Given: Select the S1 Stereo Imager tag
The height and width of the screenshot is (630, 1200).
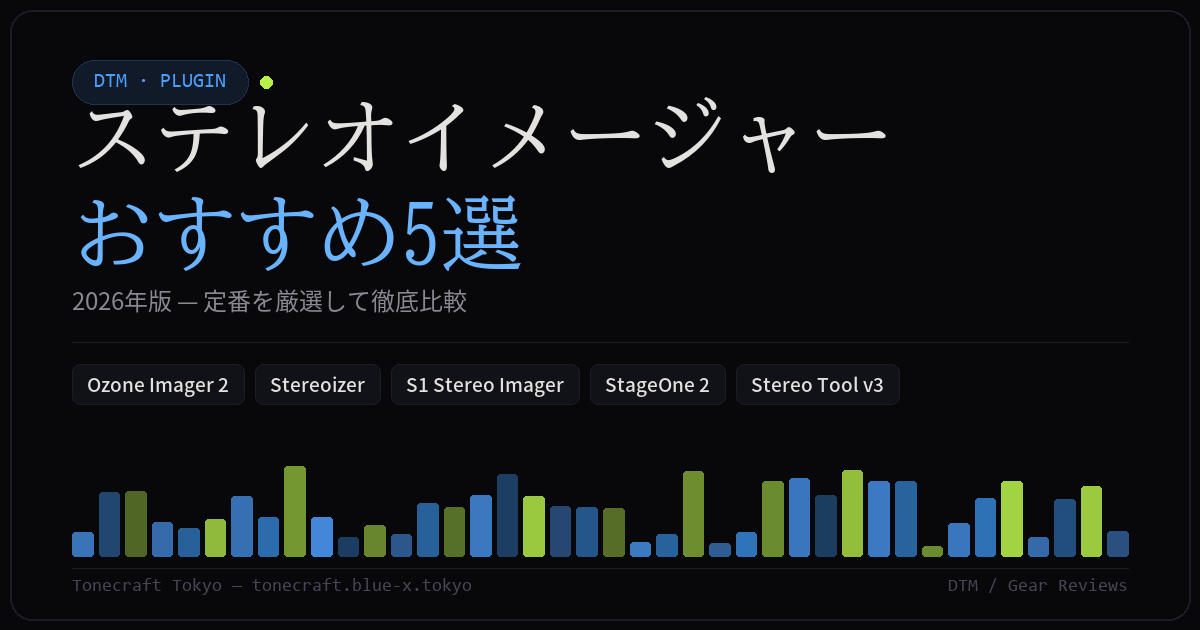Looking at the screenshot, I should (x=485, y=385).
